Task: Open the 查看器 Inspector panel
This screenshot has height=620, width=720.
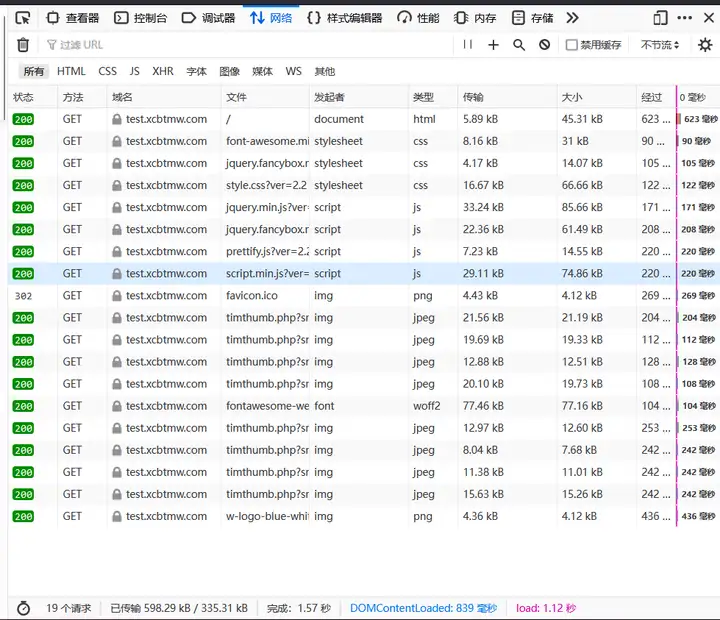Action: click(73, 18)
